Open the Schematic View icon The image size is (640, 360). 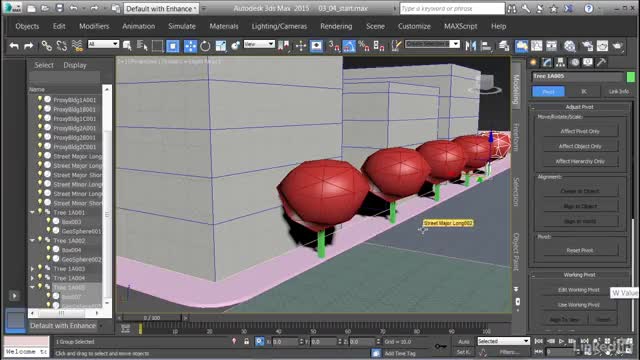tap(551, 46)
